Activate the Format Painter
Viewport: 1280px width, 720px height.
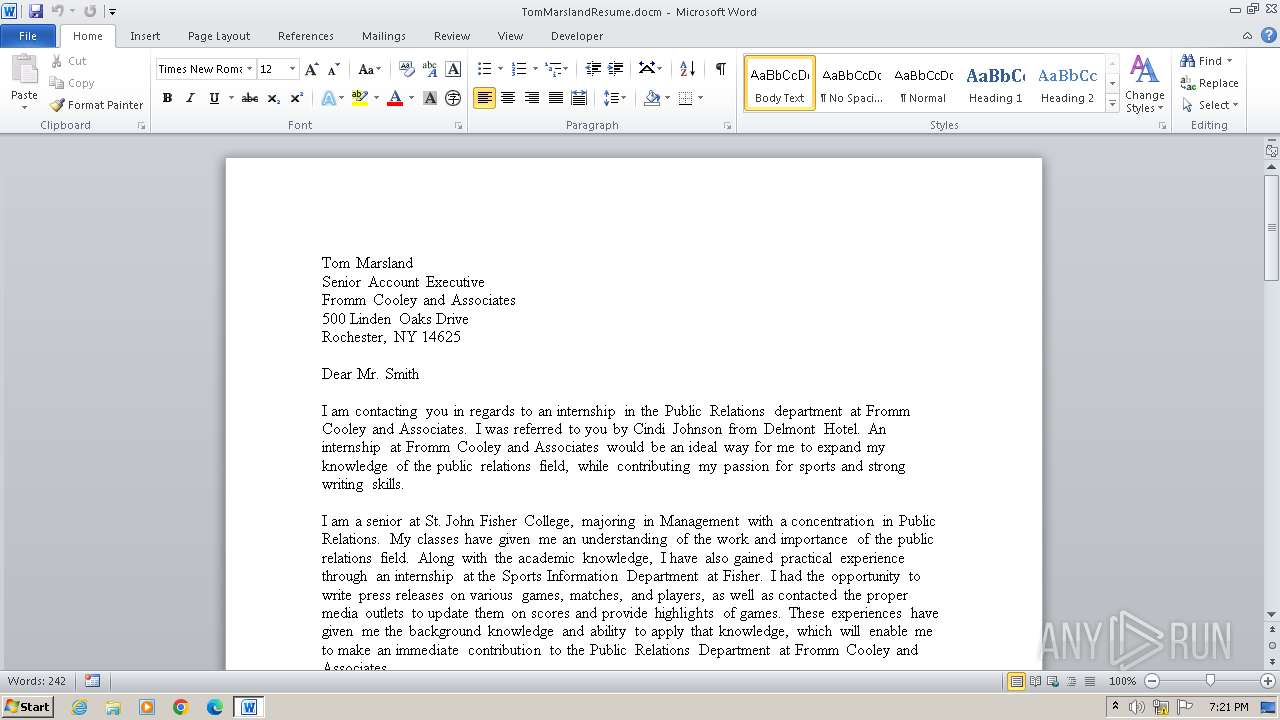tap(97, 105)
